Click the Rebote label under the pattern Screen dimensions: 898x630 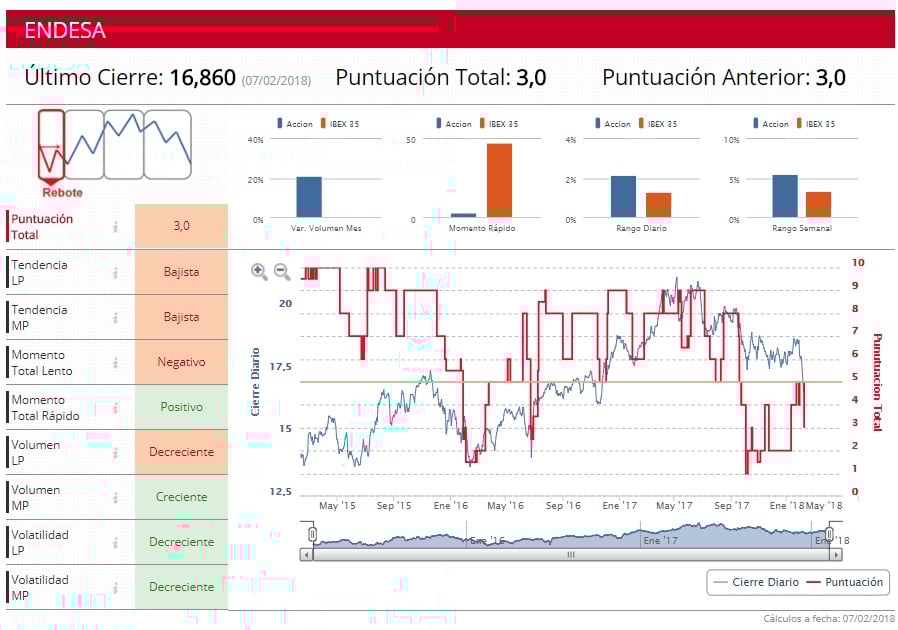pyautogui.click(x=62, y=192)
